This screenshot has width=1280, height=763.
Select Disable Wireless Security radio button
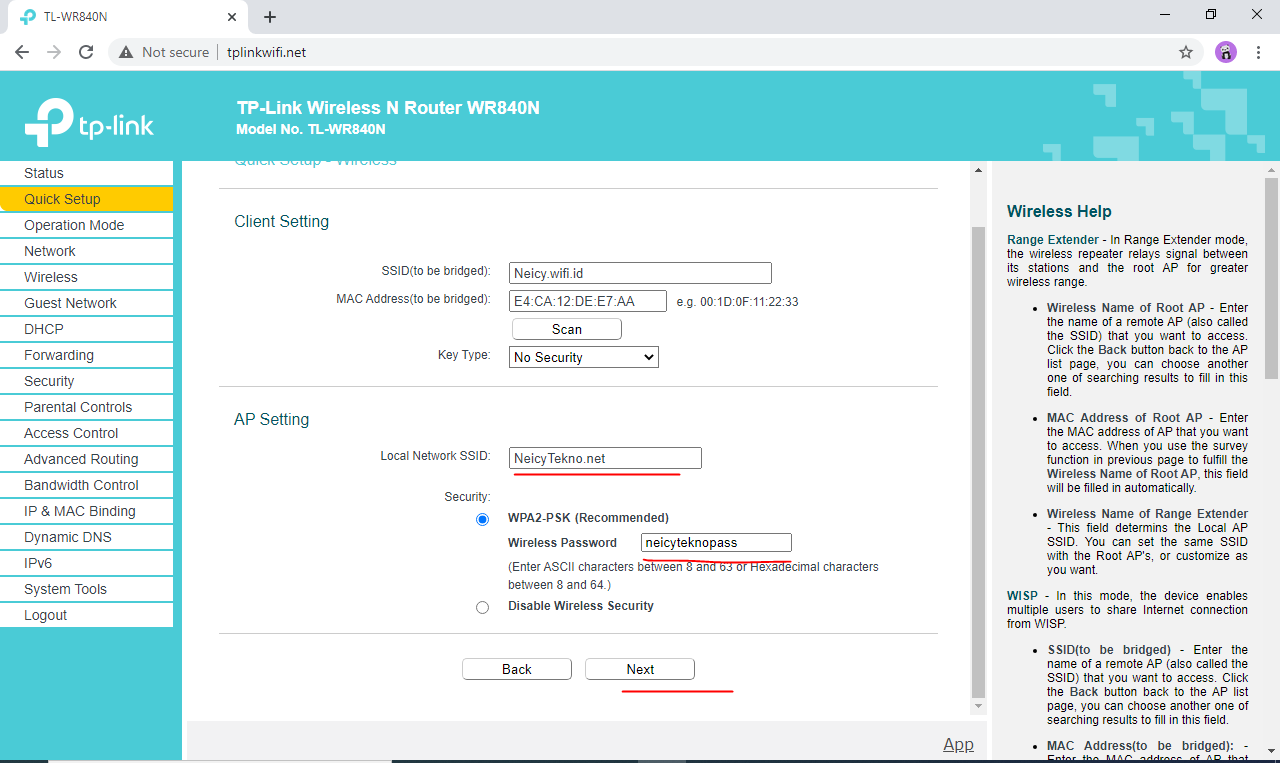pos(483,607)
